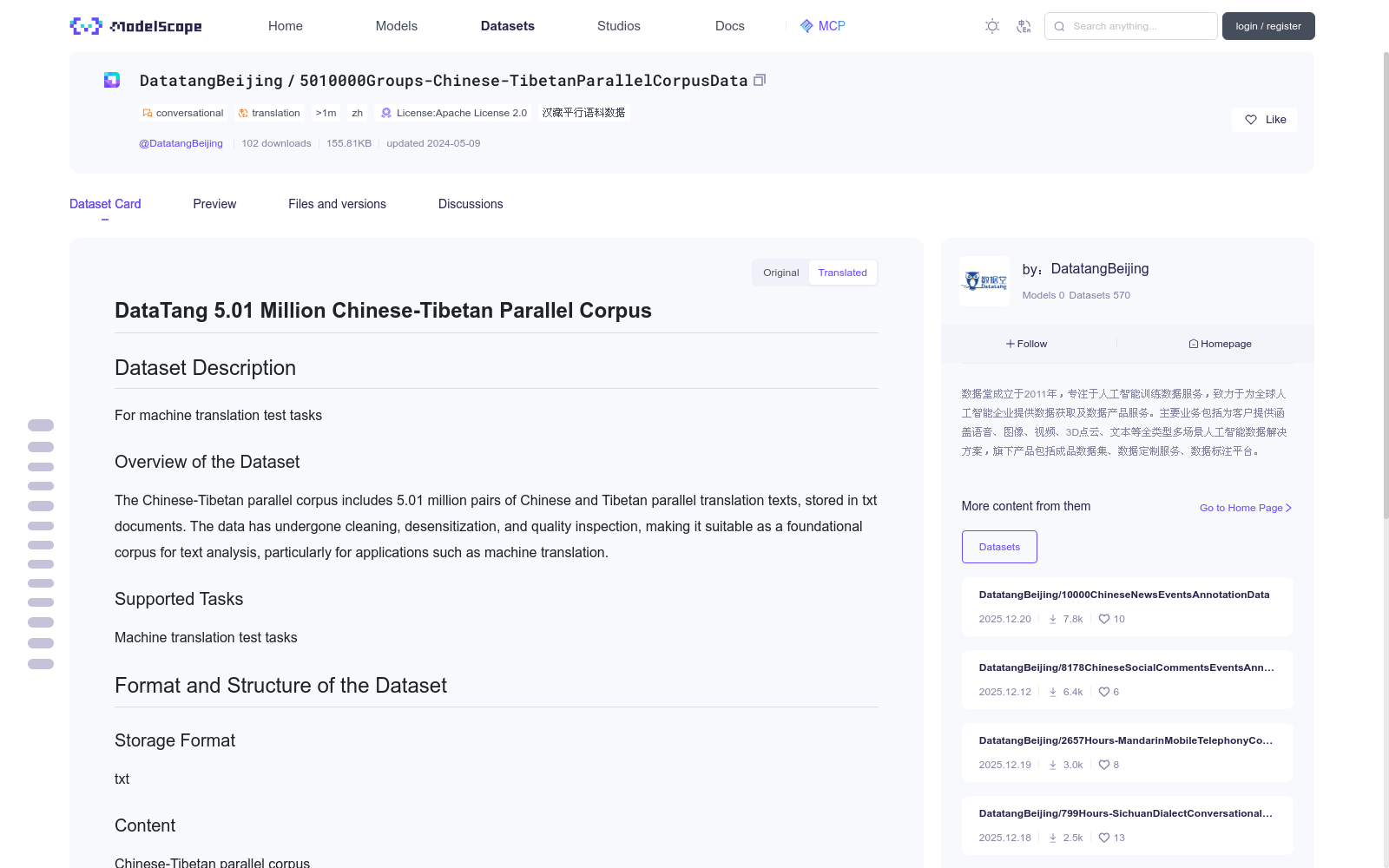Click the DatatangBeijing name in the path

click(211, 81)
